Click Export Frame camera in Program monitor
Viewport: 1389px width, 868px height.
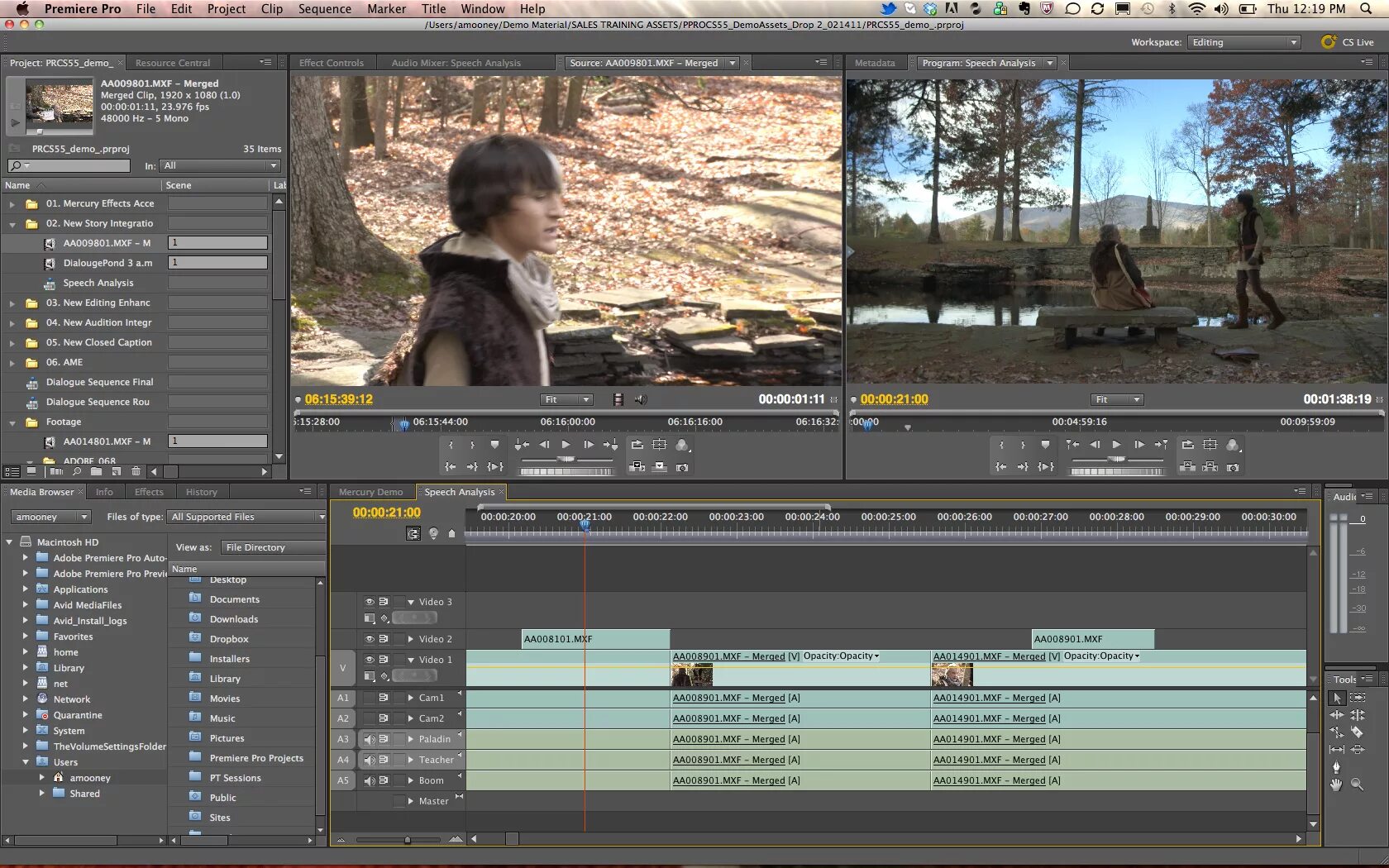tap(1233, 467)
